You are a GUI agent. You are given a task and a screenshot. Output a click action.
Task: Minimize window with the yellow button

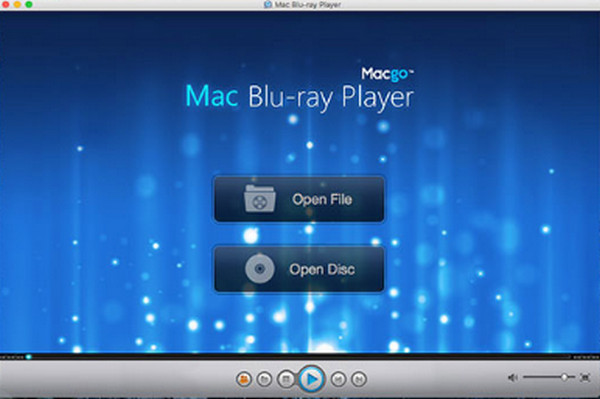pos(17,5)
